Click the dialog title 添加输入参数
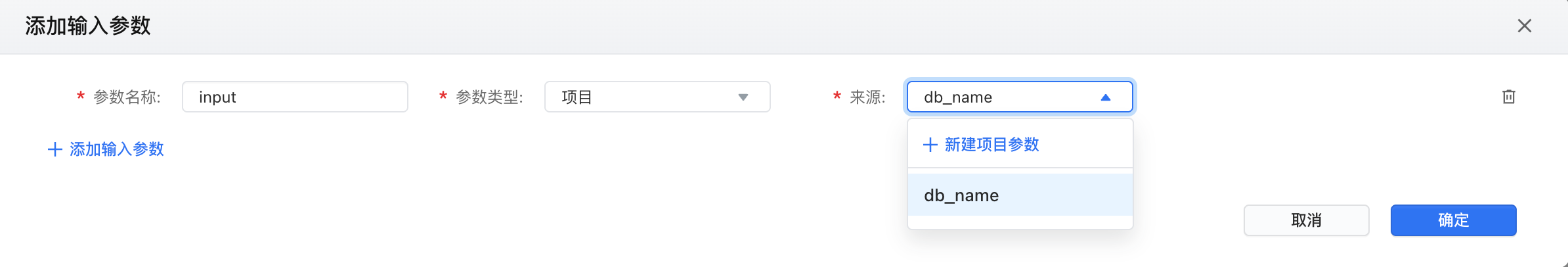This screenshot has width=1568, height=267. point(88,26)
